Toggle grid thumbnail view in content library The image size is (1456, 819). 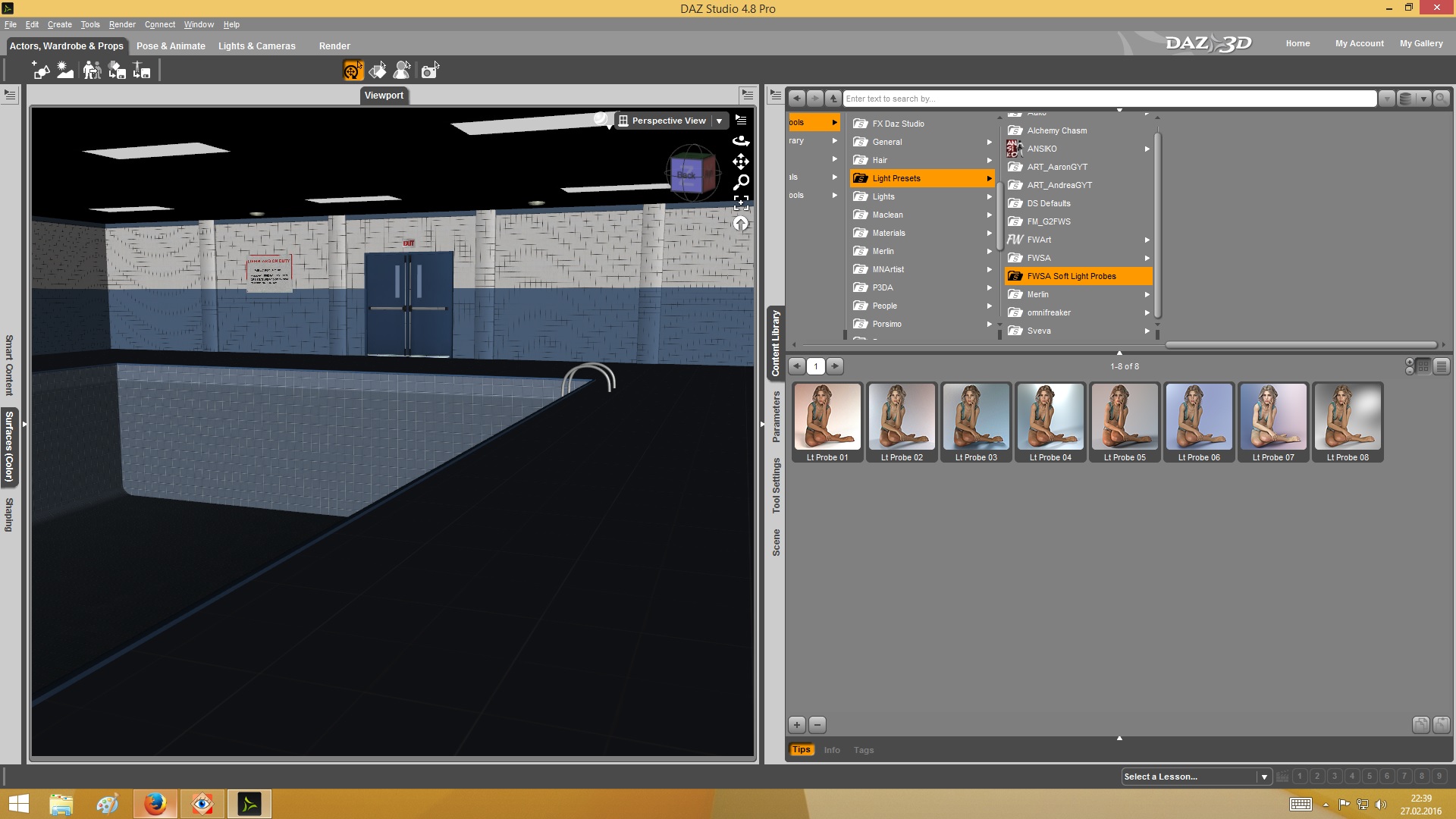pyautogui.click(x=1423, y=366)
